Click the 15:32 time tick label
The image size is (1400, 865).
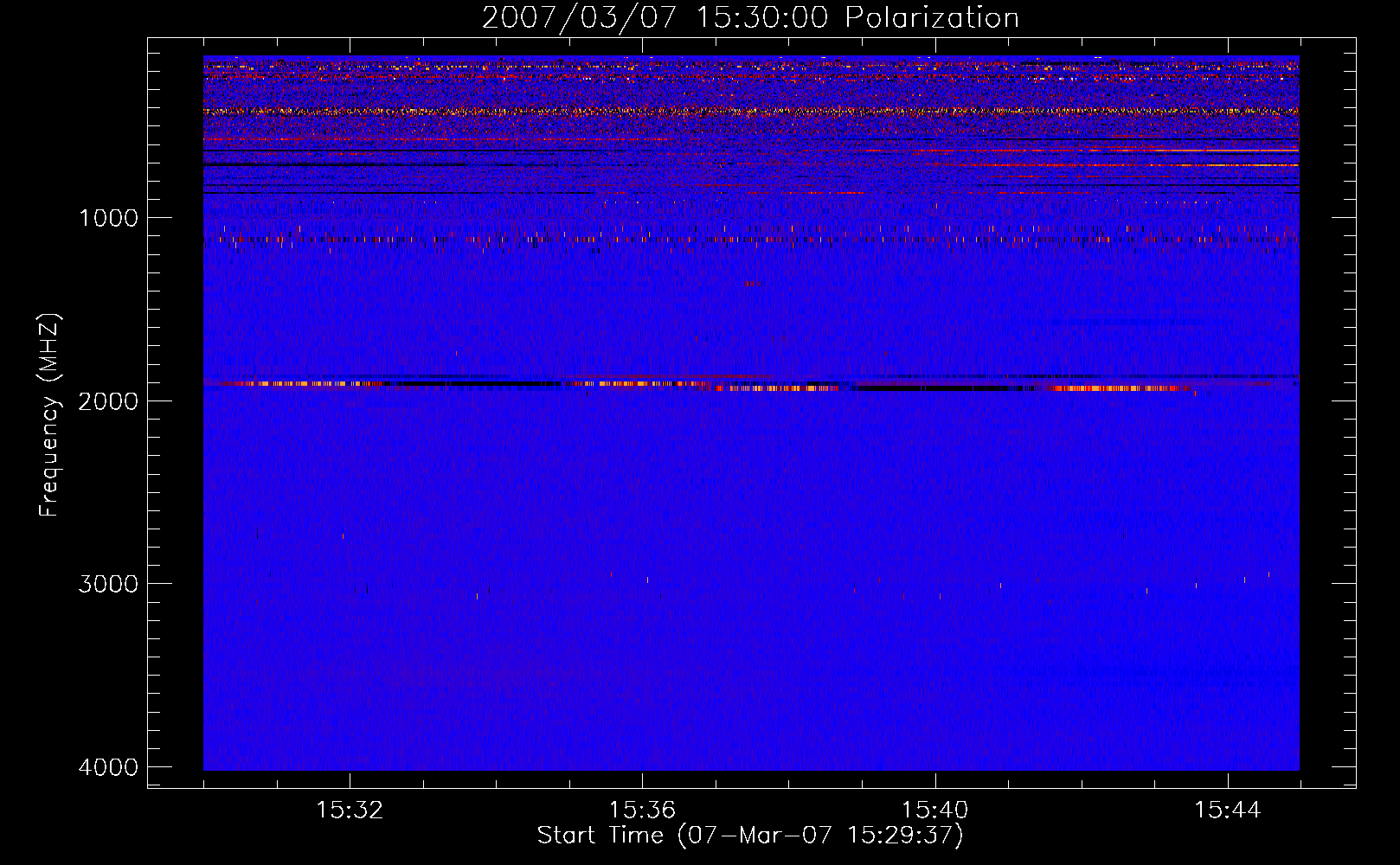(x=350, y=810)
